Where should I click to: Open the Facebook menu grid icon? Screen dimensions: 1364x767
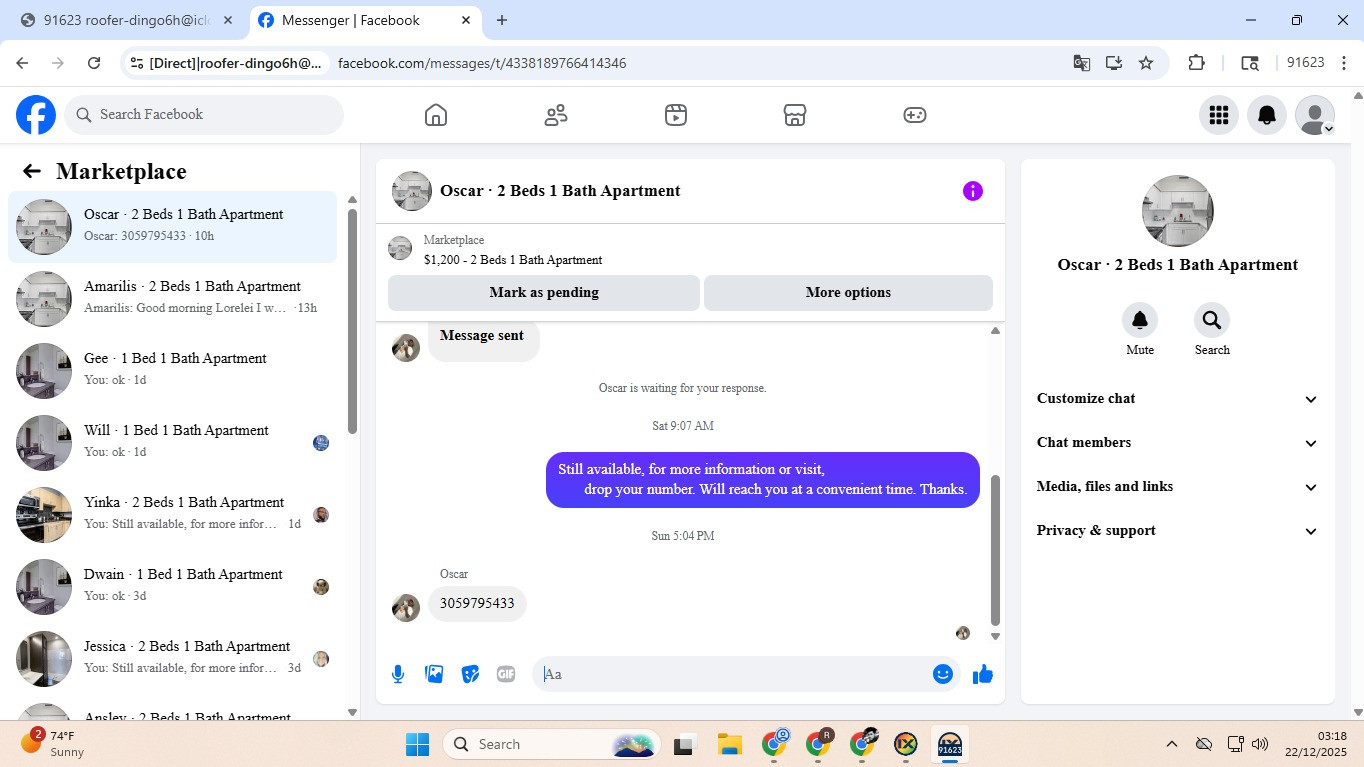pyautogui.click(x=1218, y=115)
